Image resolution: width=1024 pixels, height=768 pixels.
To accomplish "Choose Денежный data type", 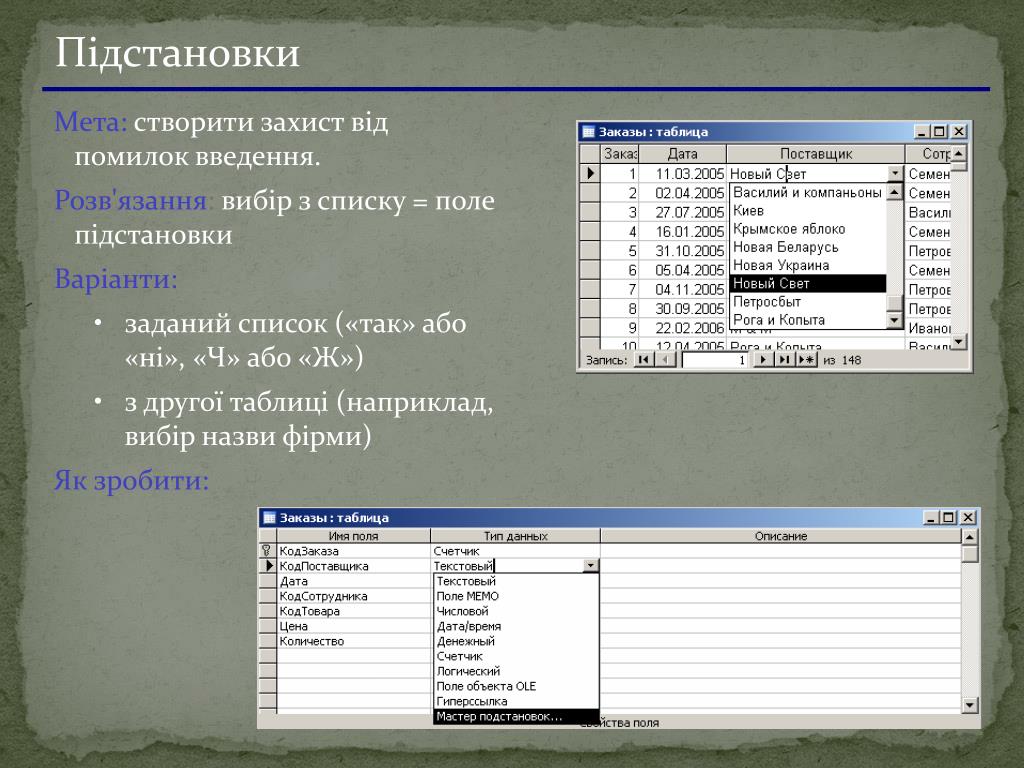I will 516,641.
